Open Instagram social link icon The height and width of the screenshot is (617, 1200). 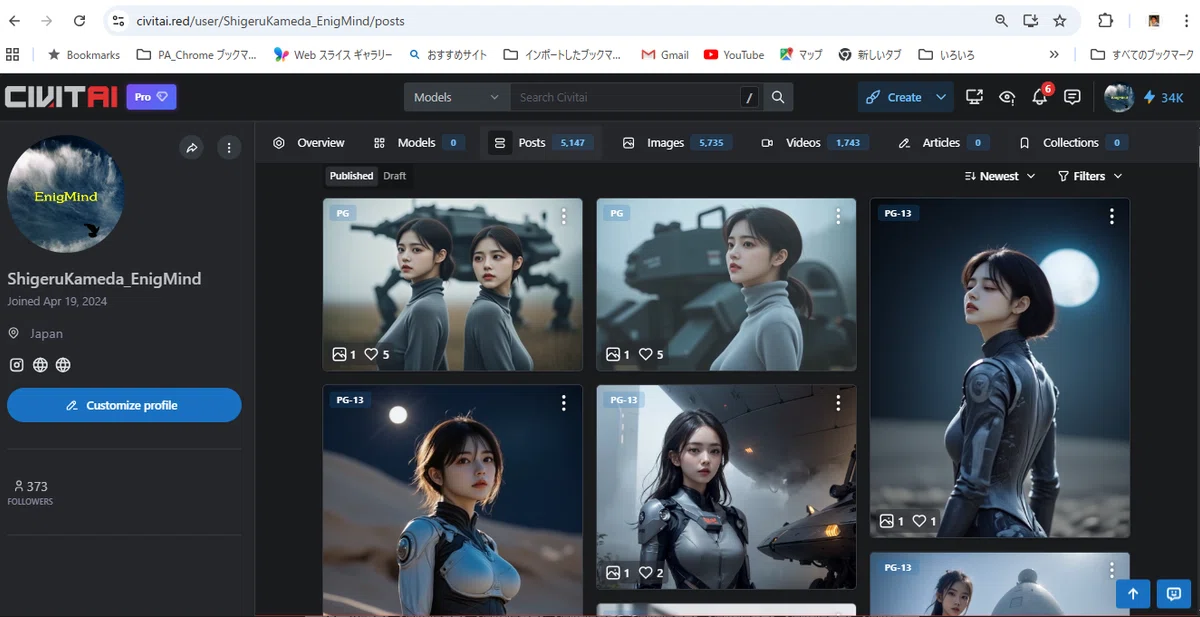16,365
